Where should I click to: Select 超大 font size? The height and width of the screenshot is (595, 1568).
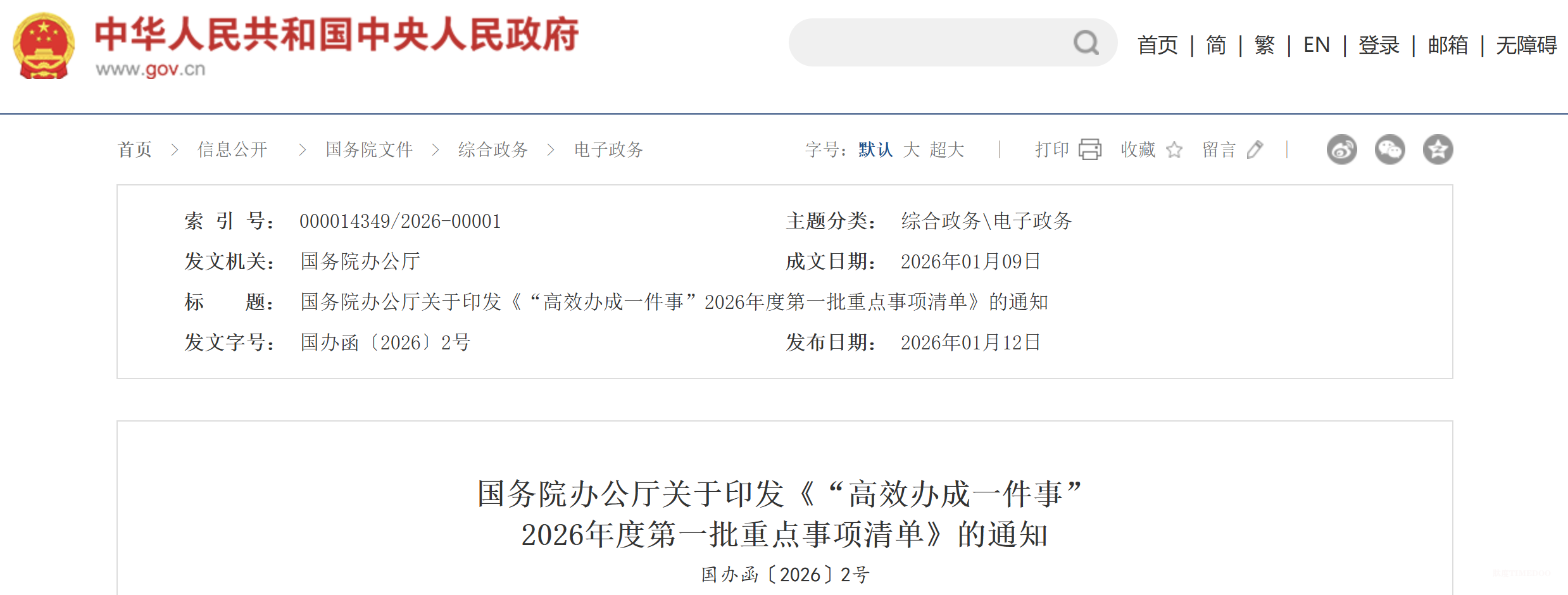coord(947,150)
